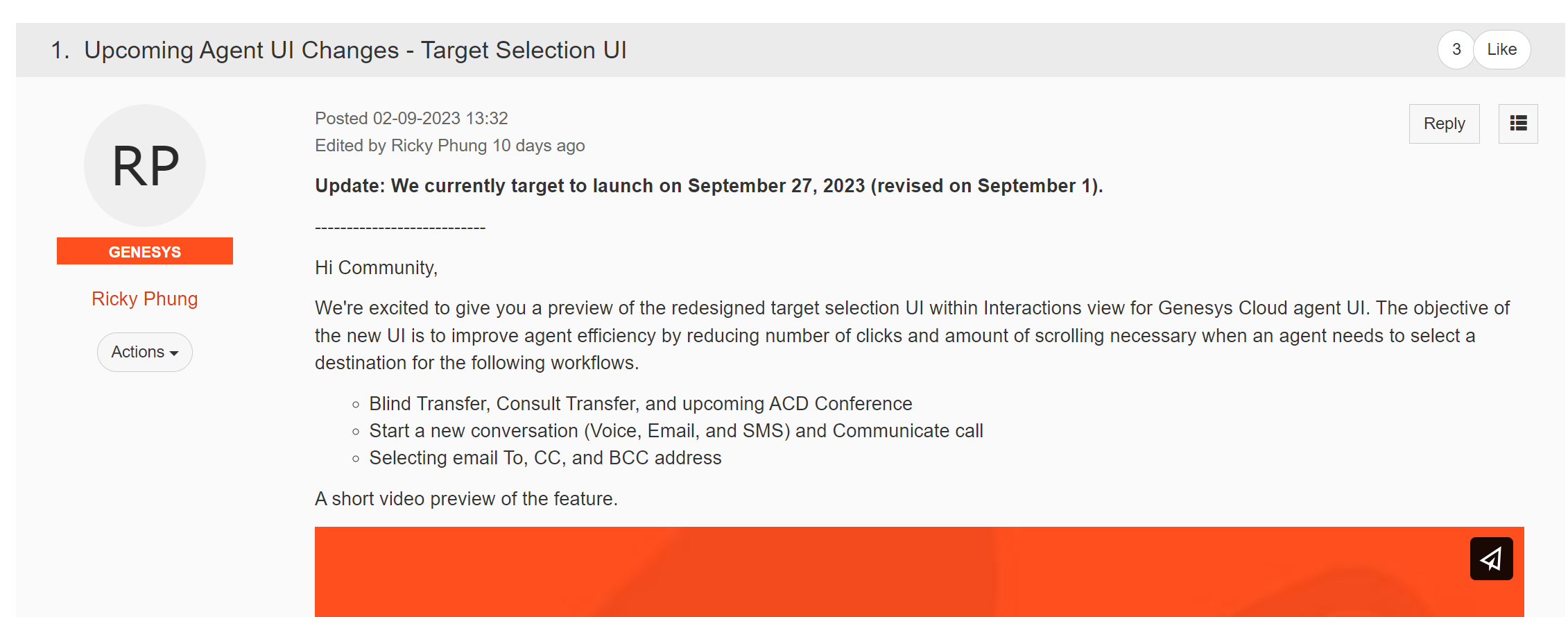The width and height of the screenshot is (1568, 617).
Task: Click the 'Edited by Ricky Phung' line
Action: pyautogui.click(x=449, y=145)
